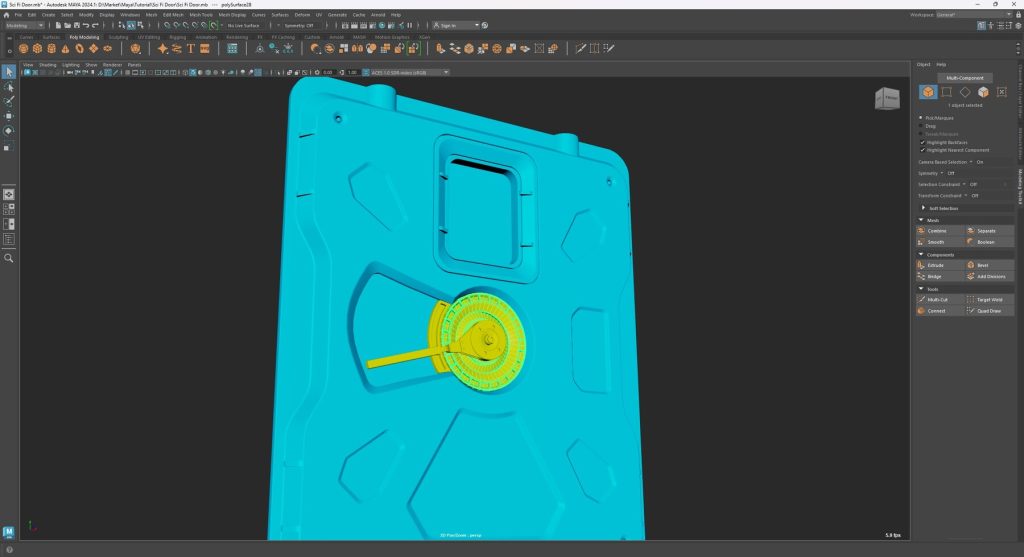Screen dimensions: 1024x557
Task: Open the Edit Mesh menu
Action: (173, 14)
